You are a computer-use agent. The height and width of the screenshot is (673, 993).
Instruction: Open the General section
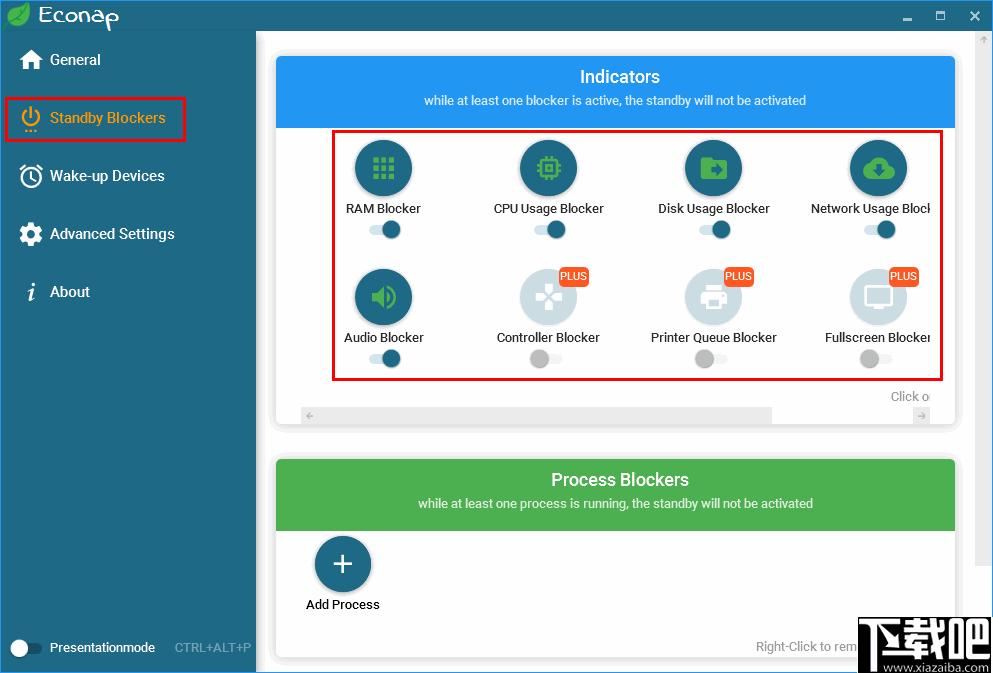click(x=75, y=60)
